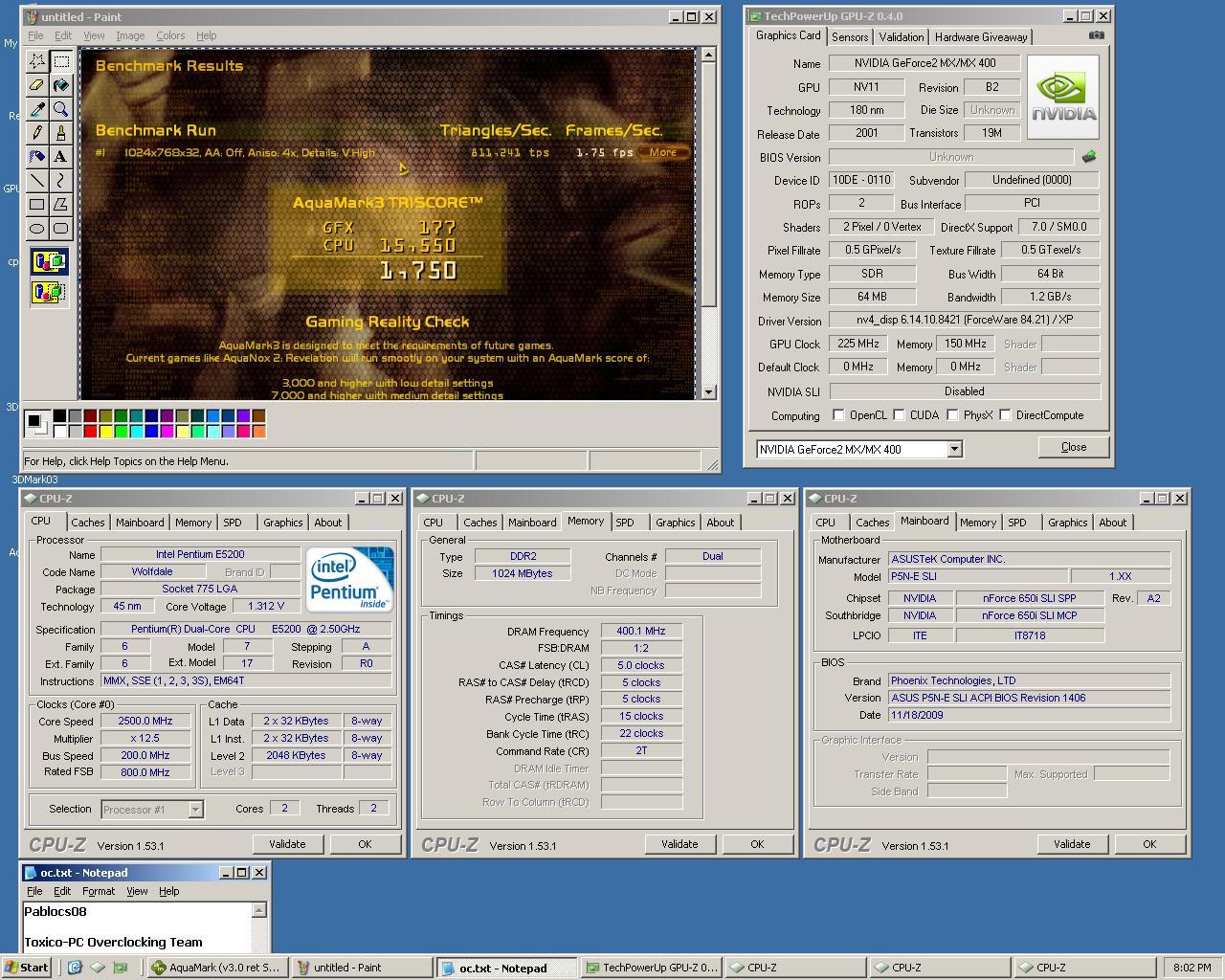Pick the Rounded Rectangle tool
The height and width of the screenshot is (980, 1225).
click(61, 228)
